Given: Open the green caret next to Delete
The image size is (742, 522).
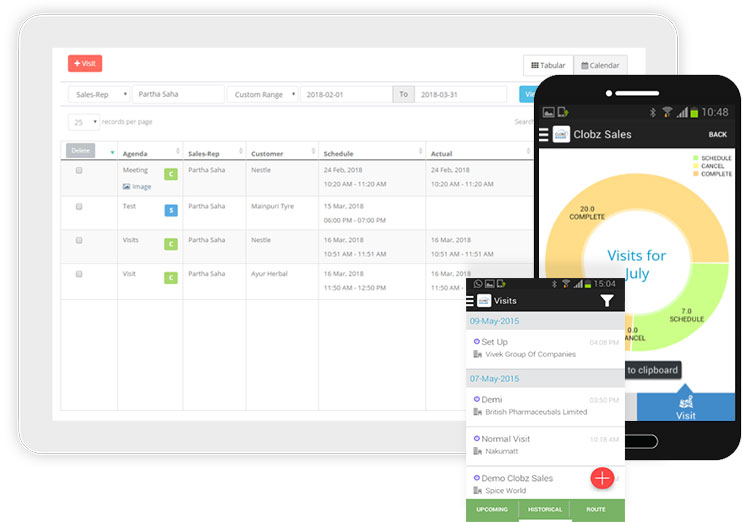Looking at the screenshot, I should [x=112, y=152].
